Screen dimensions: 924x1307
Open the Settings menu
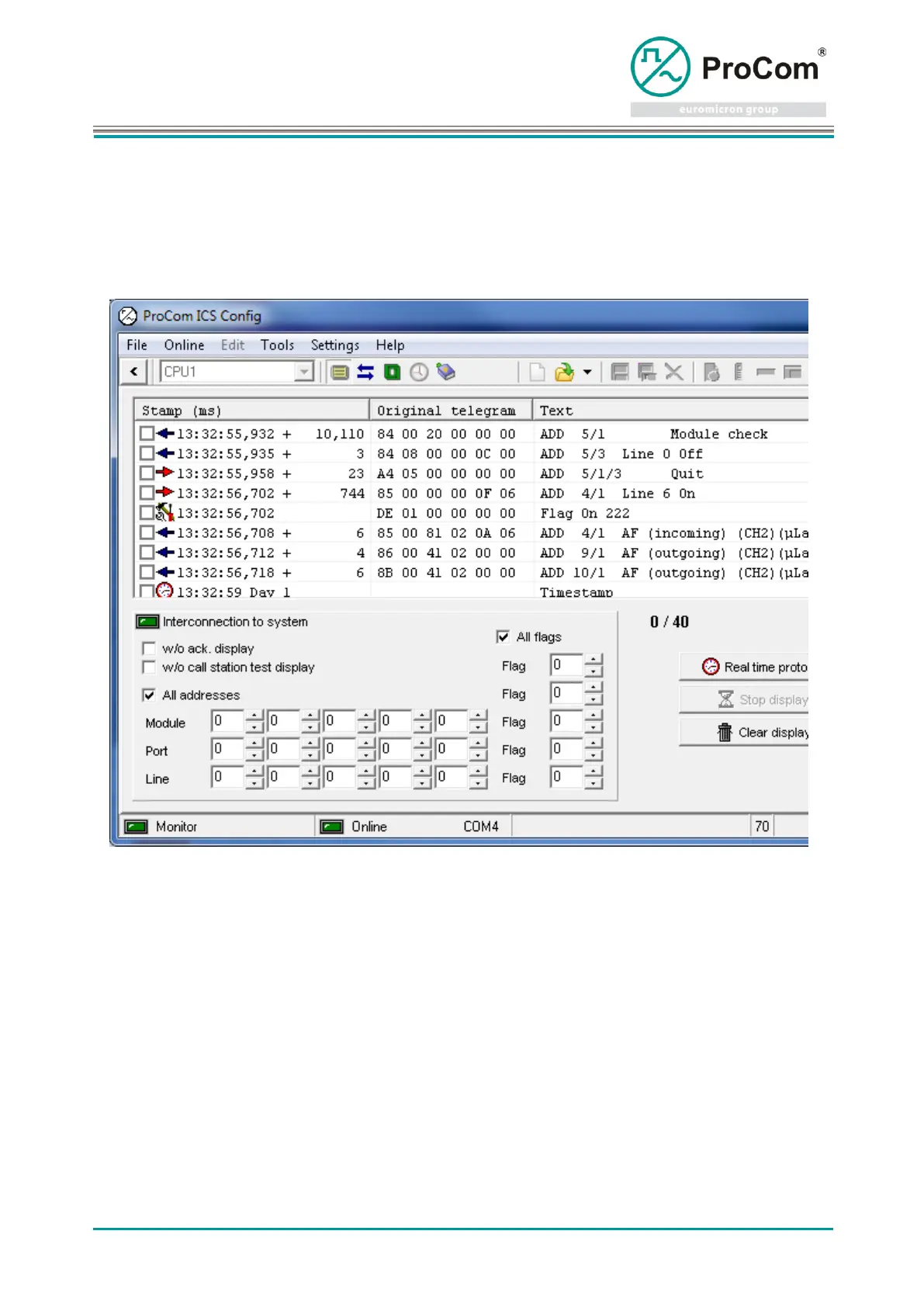(335, 345)
